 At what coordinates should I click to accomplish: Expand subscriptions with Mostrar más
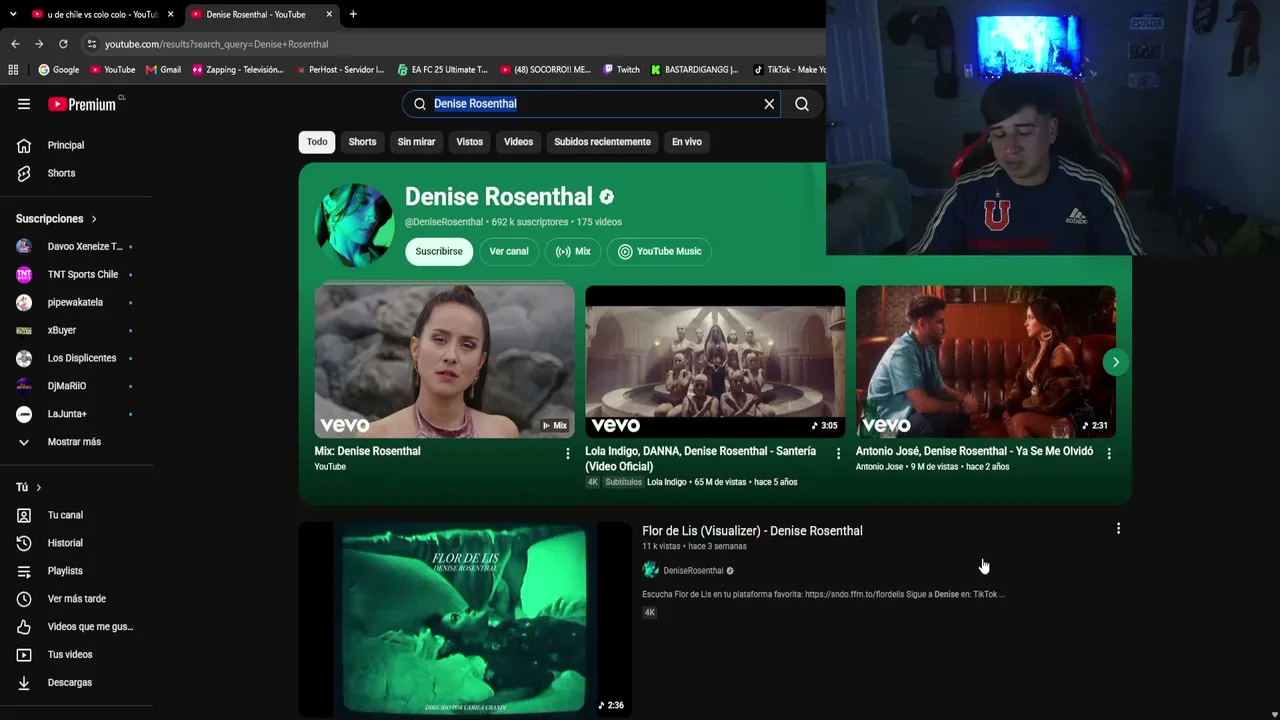[x=76, y=442]
